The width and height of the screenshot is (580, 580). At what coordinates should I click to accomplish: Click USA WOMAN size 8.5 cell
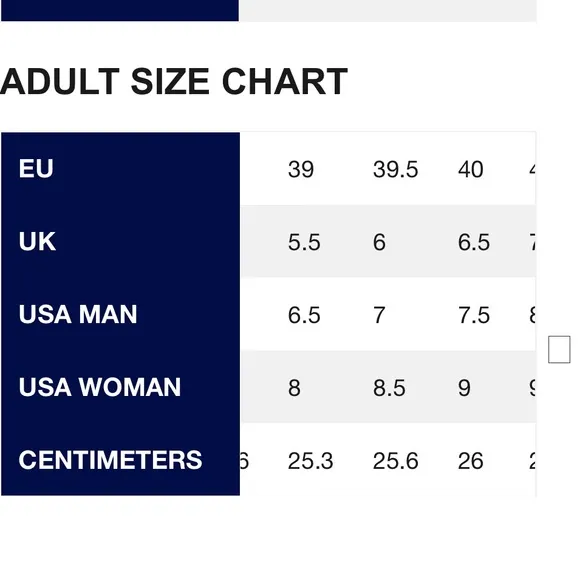[389, 388]
